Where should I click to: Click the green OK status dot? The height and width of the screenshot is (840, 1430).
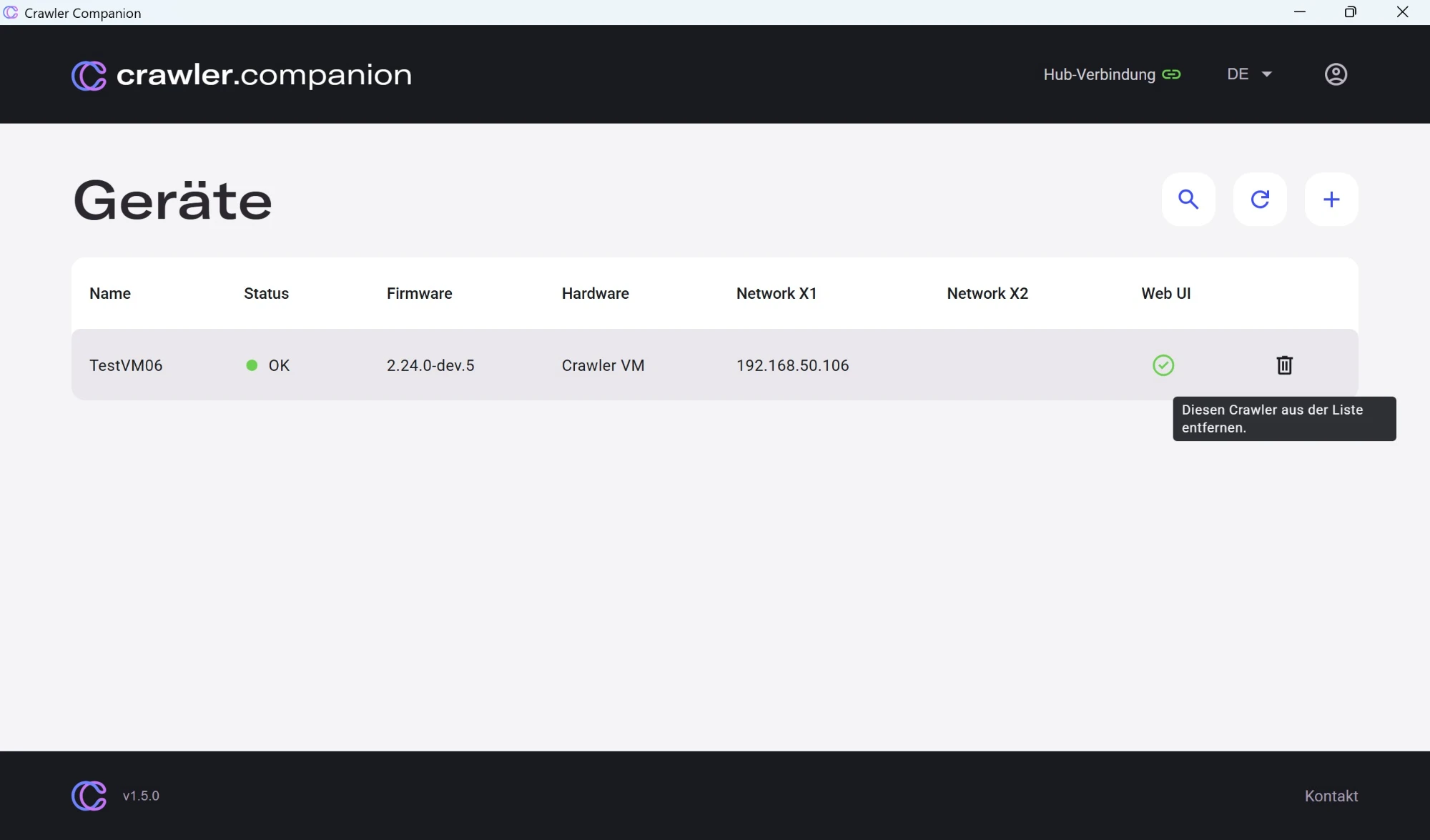tap(252, 365)
